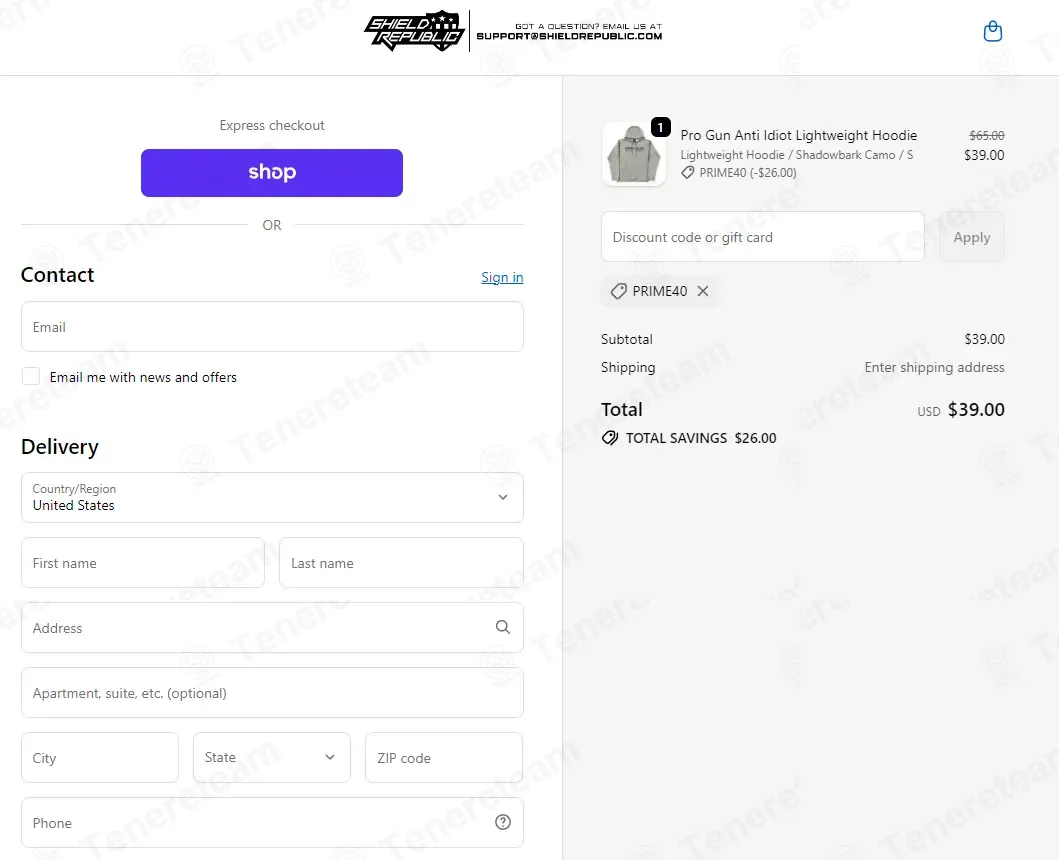
Task: Focus the Email input field
Action: pos(272,327)
